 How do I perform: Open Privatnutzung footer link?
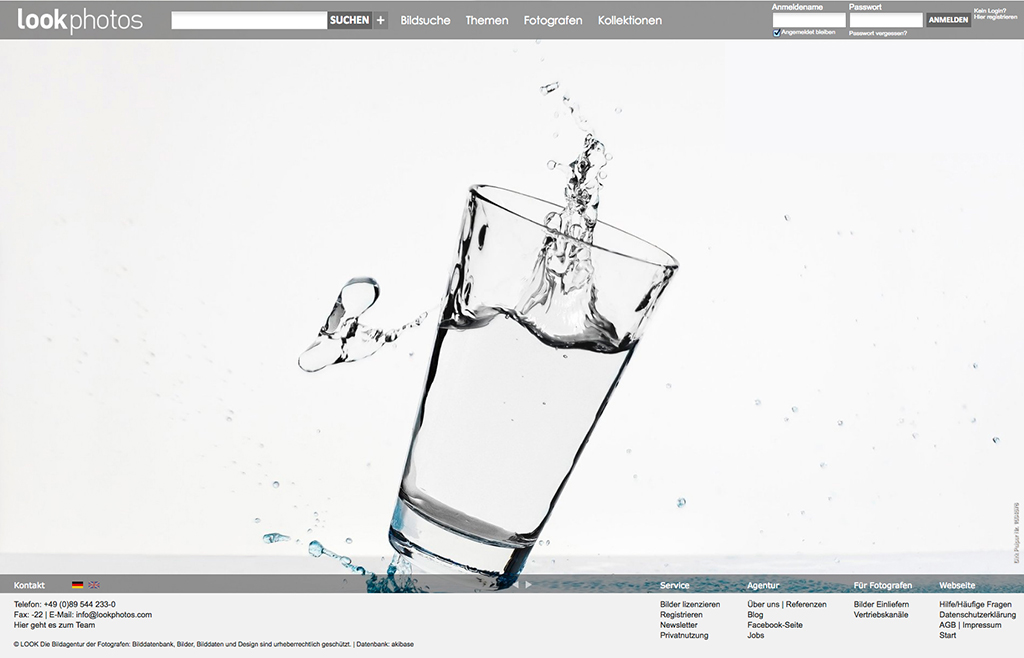coord(684,635)
